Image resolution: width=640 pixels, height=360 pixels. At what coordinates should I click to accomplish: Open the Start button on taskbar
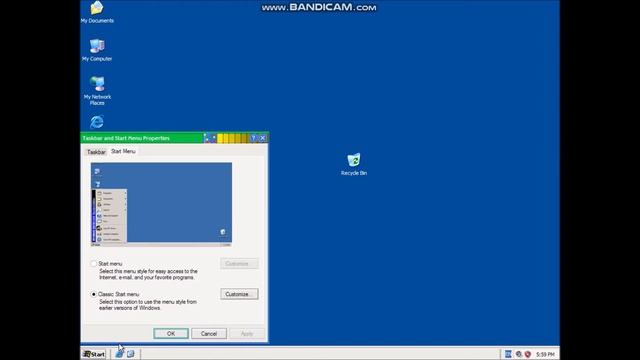pyautogui.click(x=94, y=354)
